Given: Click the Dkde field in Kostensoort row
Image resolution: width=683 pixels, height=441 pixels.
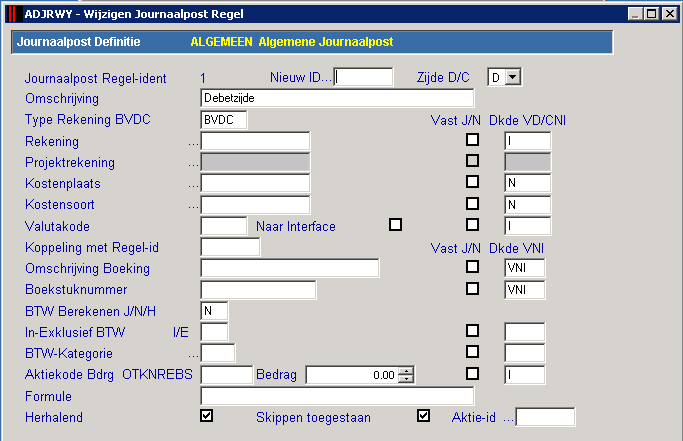Looking at the screenshot, I should 527,204.
